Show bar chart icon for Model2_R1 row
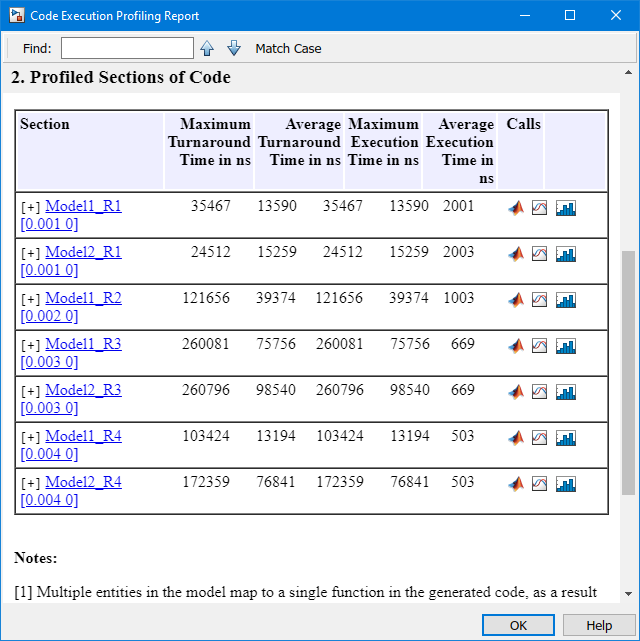 coord(566,254)
